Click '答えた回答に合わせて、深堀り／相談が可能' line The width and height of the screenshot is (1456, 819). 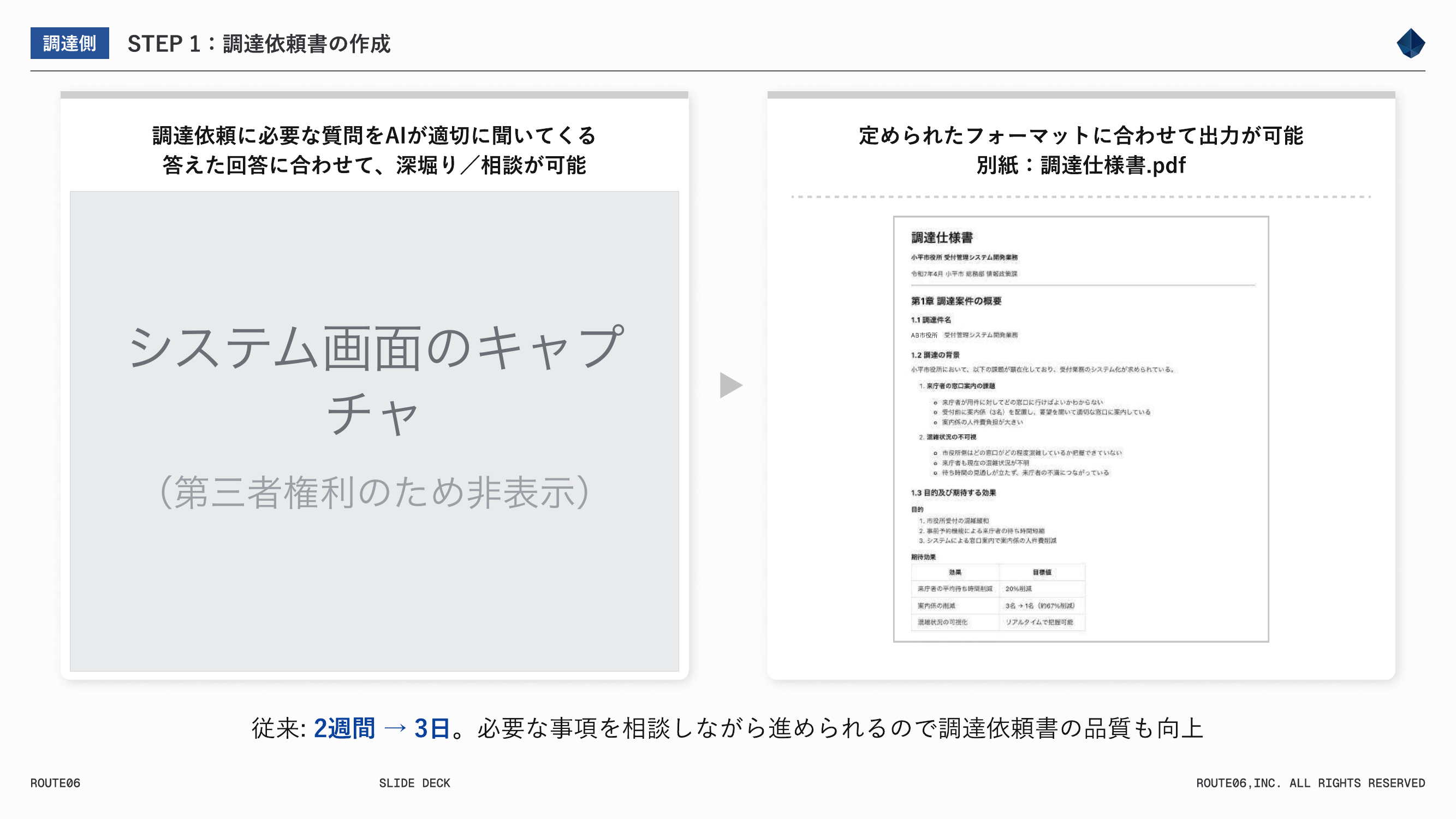[374, 165]
